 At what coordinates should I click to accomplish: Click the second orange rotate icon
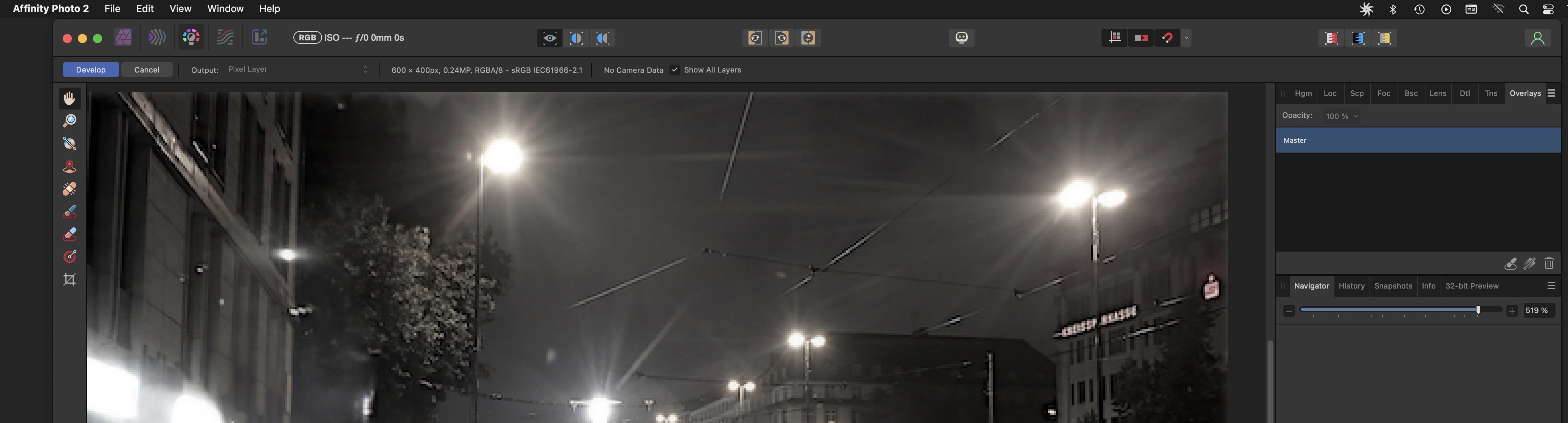point(782,38)
